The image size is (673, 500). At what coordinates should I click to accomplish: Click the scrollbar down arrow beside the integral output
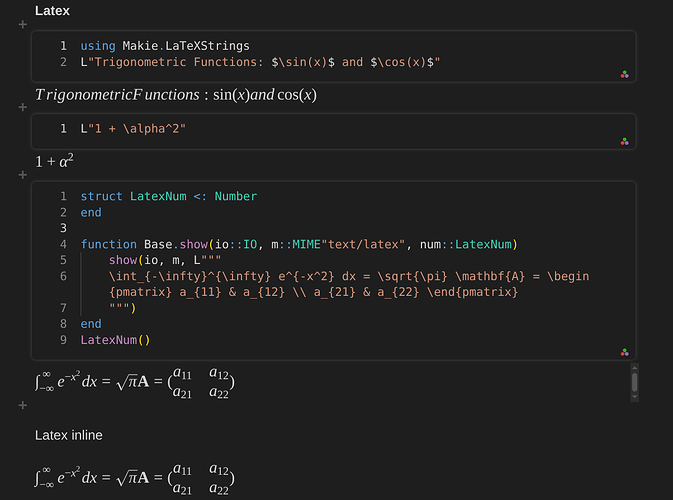pos(635,397)
